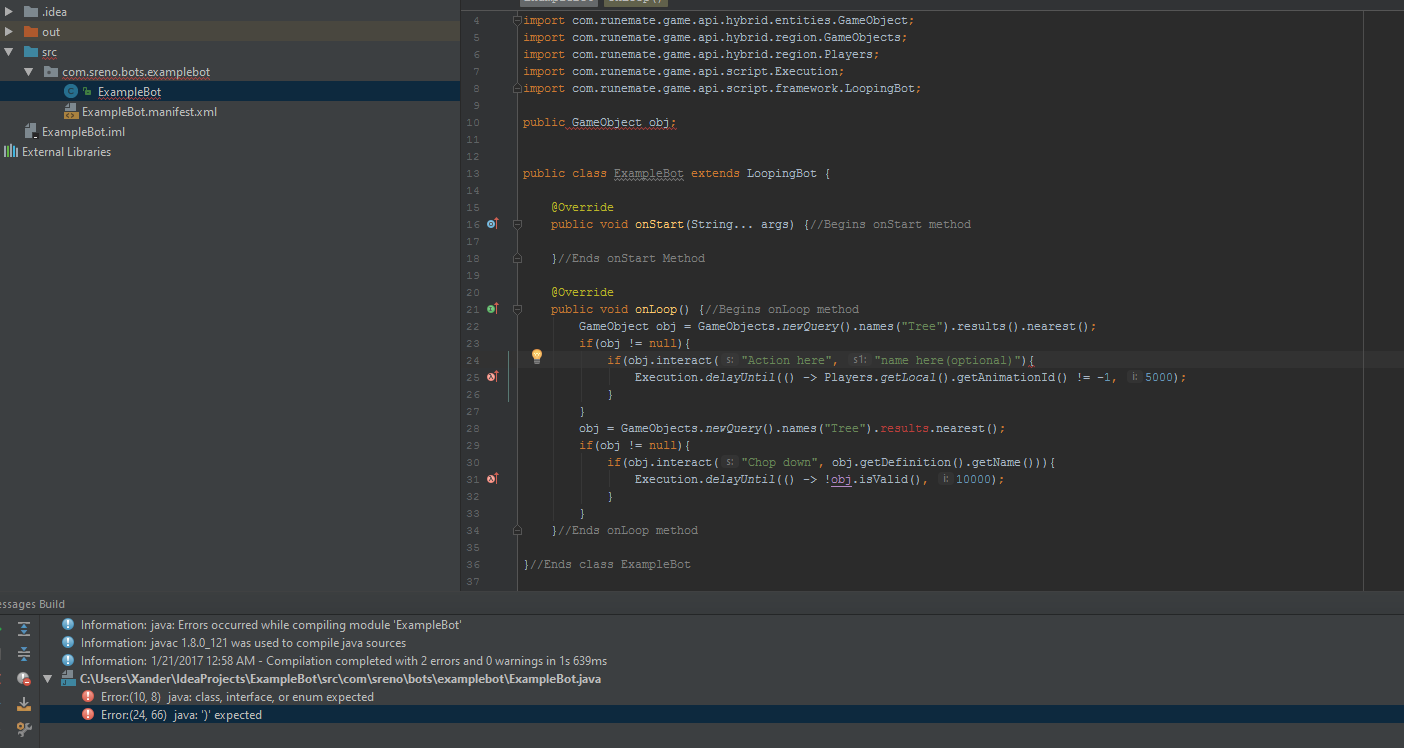1404x748 pixels.
Task: Toggle the hide warnings filter icon
Action: (24, 679)
